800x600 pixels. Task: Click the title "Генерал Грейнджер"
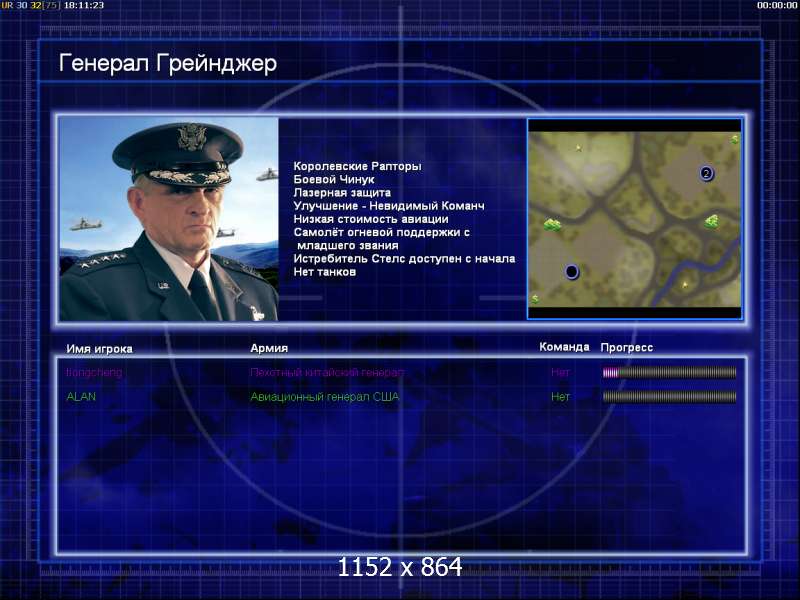pyautogui.click(x=168, y=64)
